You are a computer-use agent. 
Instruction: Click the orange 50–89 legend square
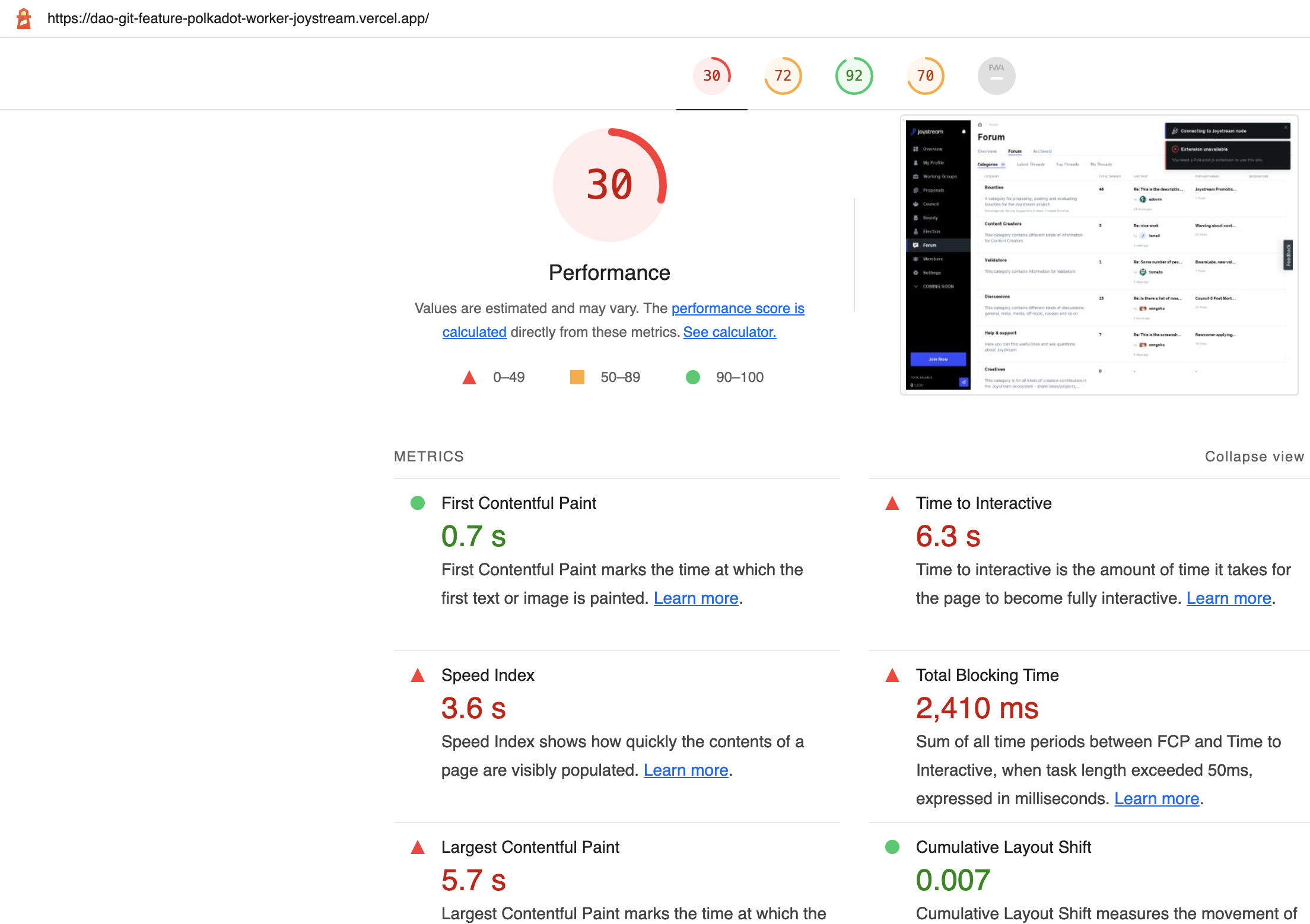(577, 377)
